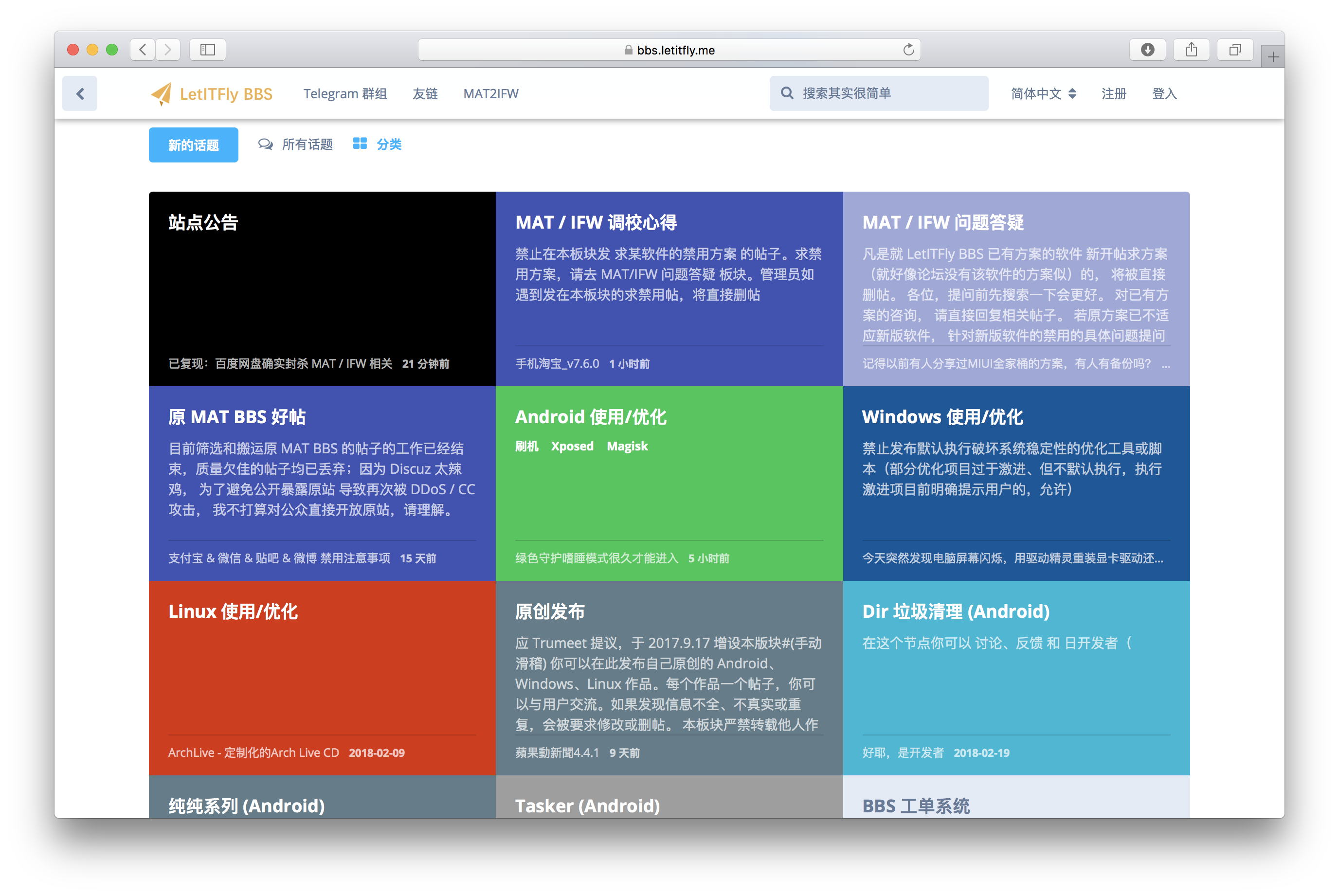Screen dimensions: 1339x896
Task: Click the lock icon in the address bar
Action: [628, 50]
